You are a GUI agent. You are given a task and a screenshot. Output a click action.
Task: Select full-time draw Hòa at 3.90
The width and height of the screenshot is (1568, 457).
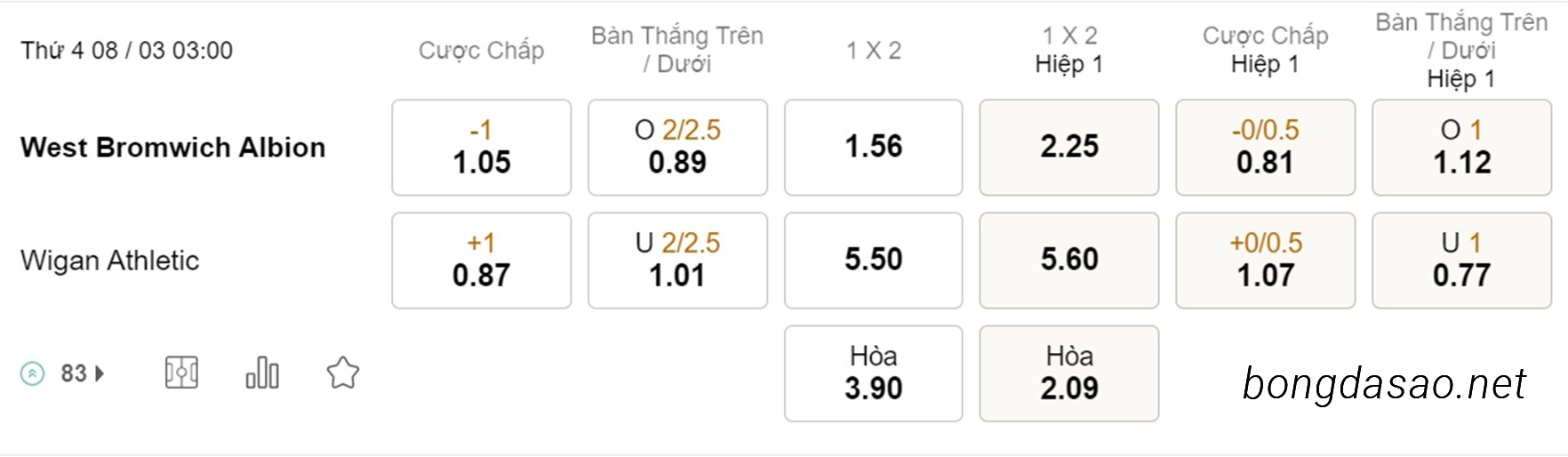[x=874, y=373]
